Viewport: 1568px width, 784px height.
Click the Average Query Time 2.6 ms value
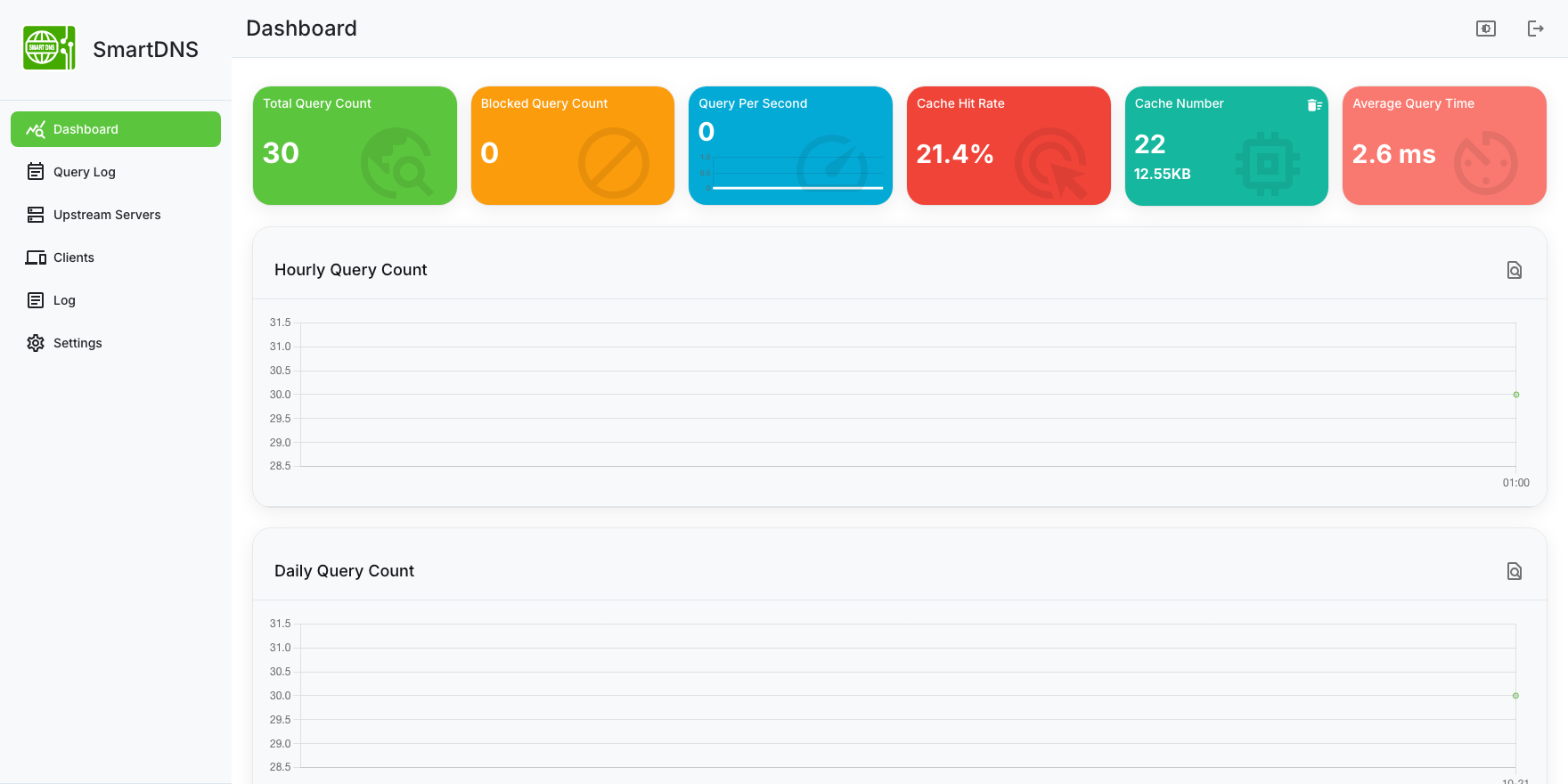tap(1393, 154)
